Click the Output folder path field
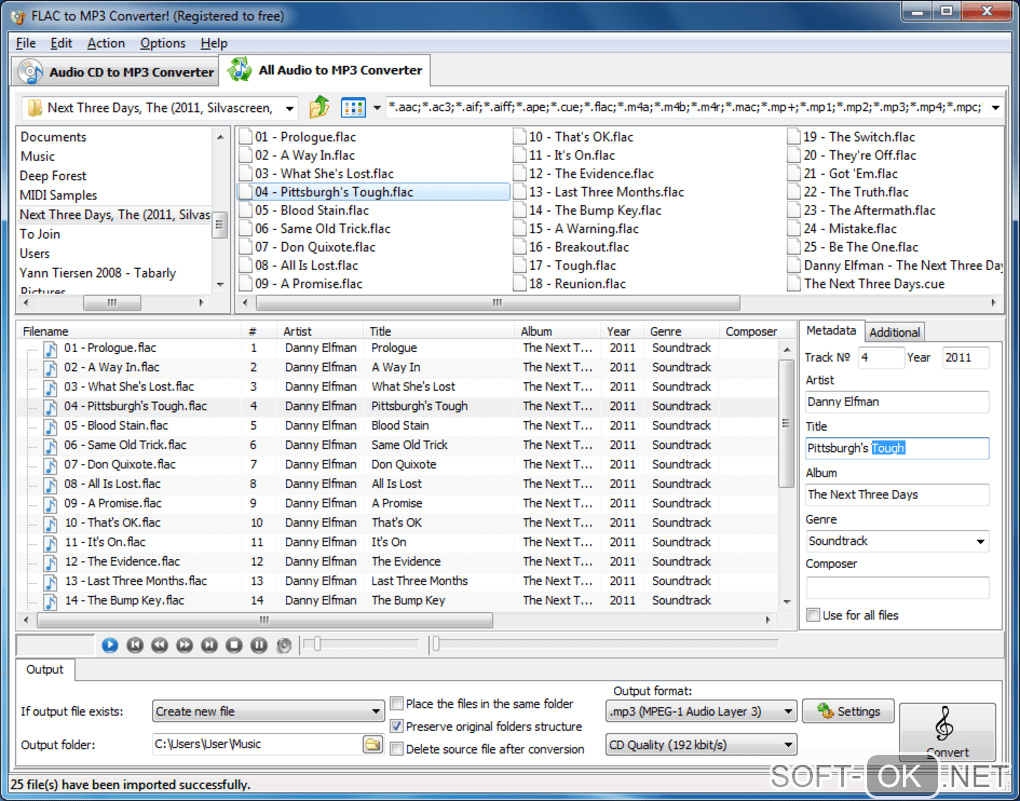 tap(257, 744)
